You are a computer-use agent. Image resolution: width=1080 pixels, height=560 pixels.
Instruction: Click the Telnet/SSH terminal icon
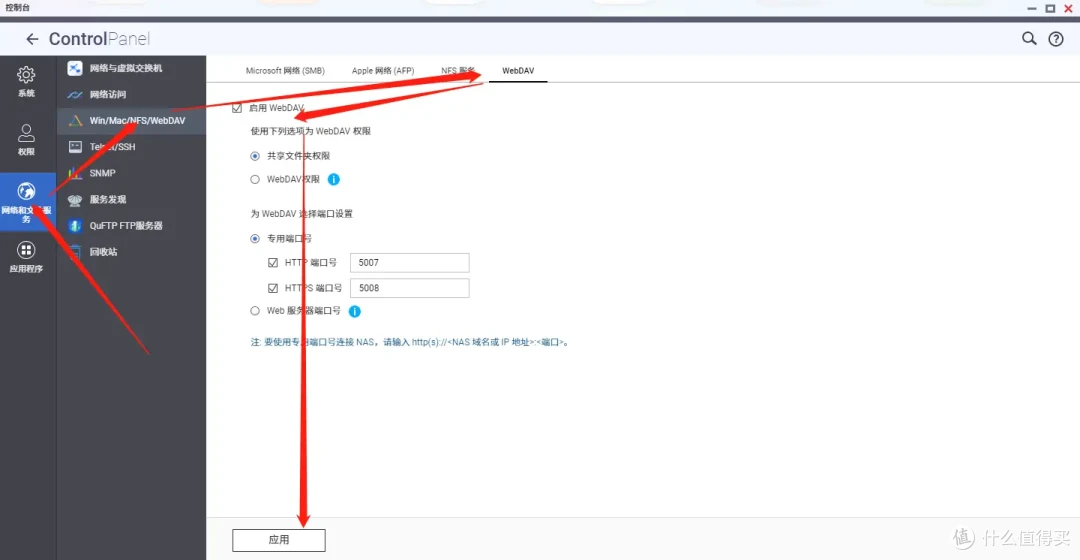coord(75,147)
